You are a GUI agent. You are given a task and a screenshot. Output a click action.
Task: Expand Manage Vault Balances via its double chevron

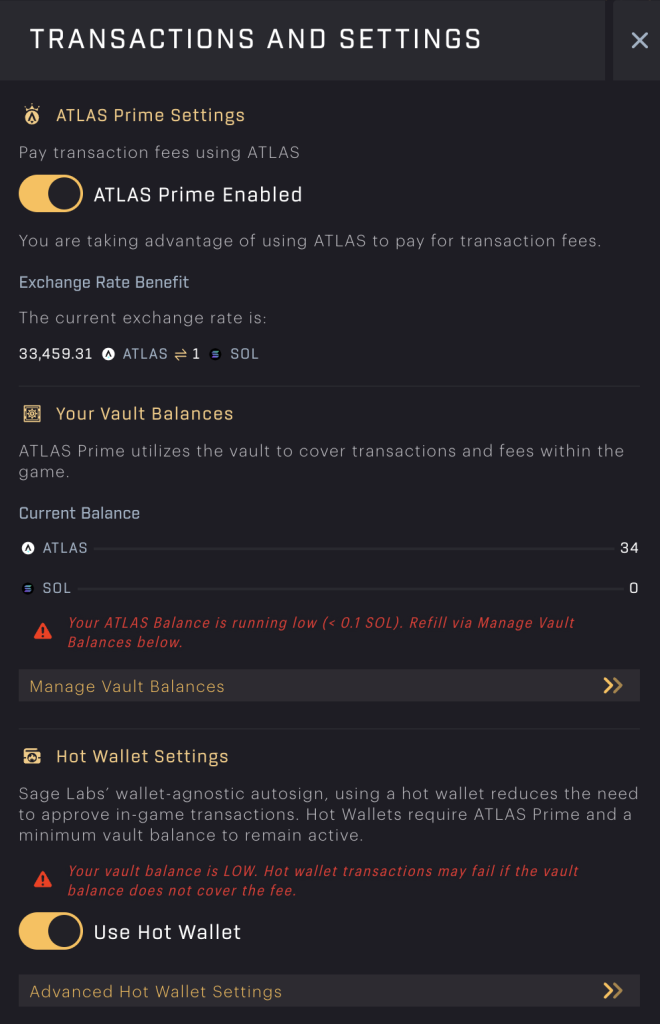point(613,685)
